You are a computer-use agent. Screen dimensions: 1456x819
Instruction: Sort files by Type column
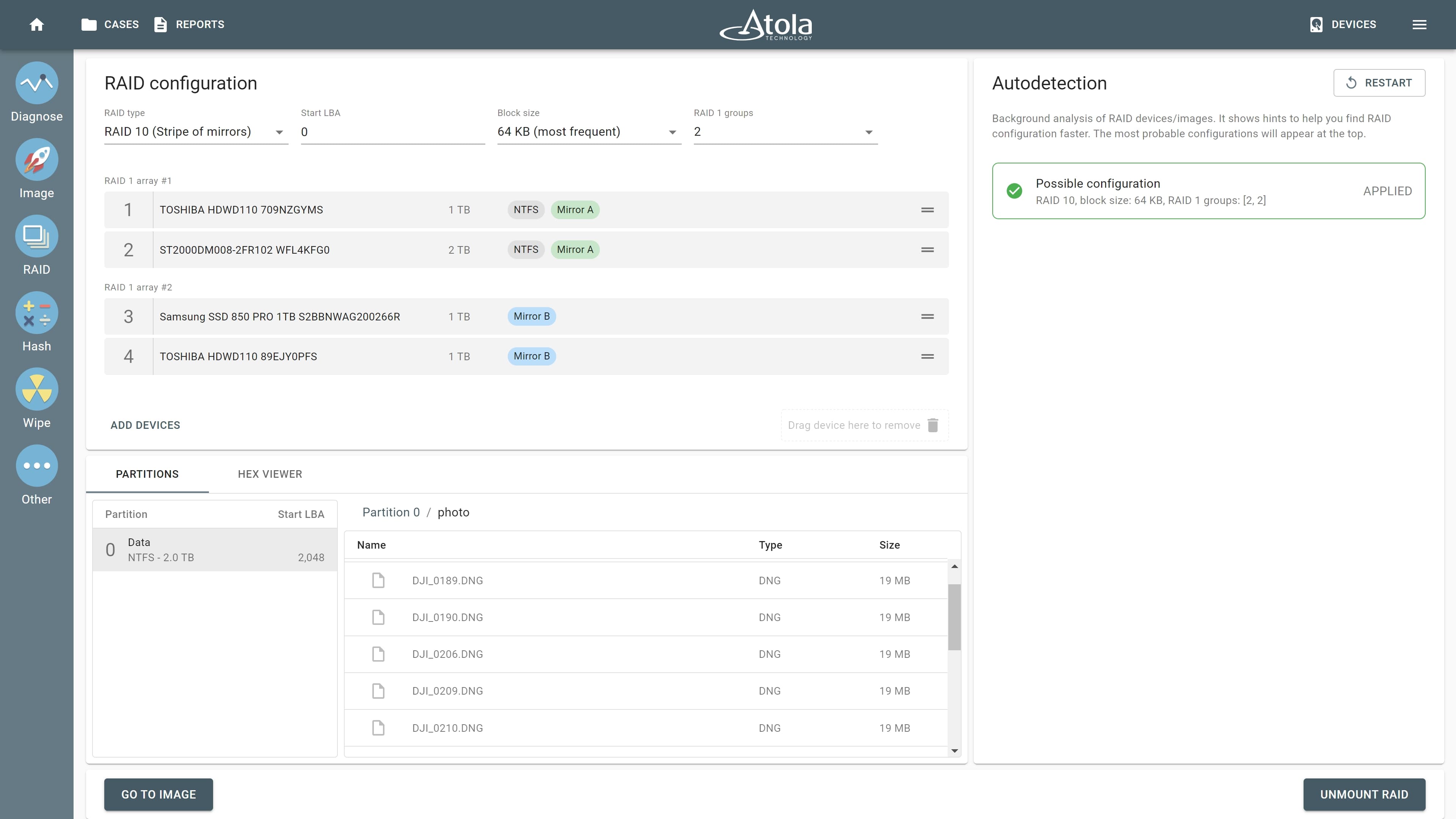click(770, 545)
